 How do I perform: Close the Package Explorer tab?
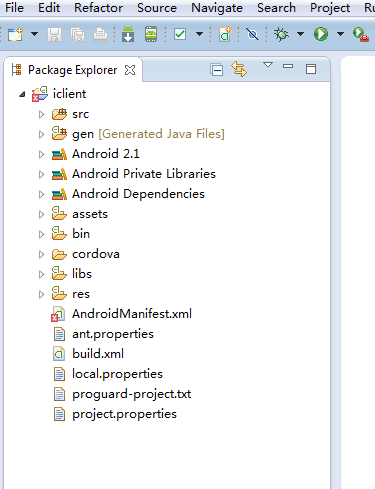click(x=130, y=70)
